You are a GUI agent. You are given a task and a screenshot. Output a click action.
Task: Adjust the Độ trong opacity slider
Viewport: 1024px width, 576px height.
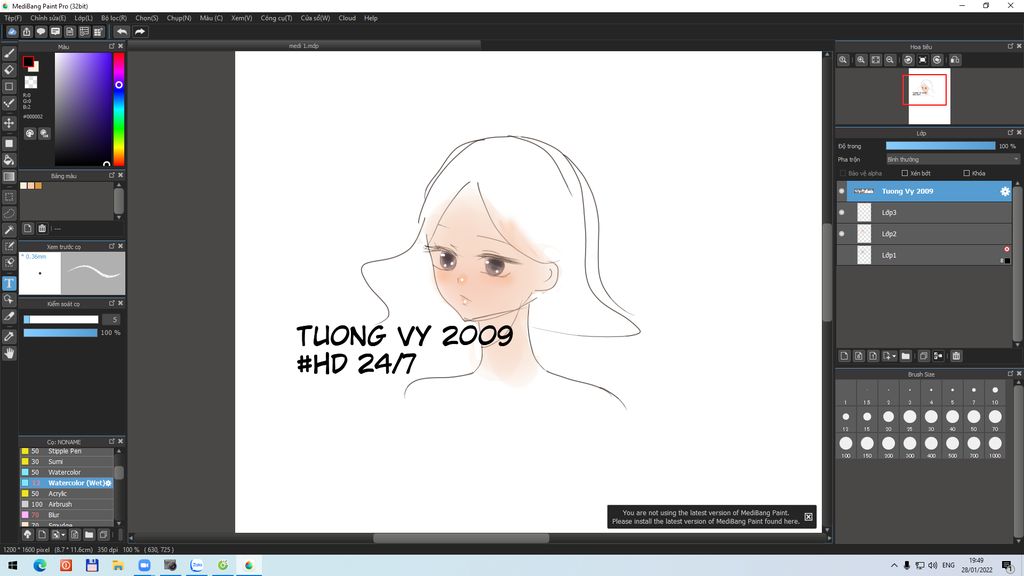click(940, 146)
